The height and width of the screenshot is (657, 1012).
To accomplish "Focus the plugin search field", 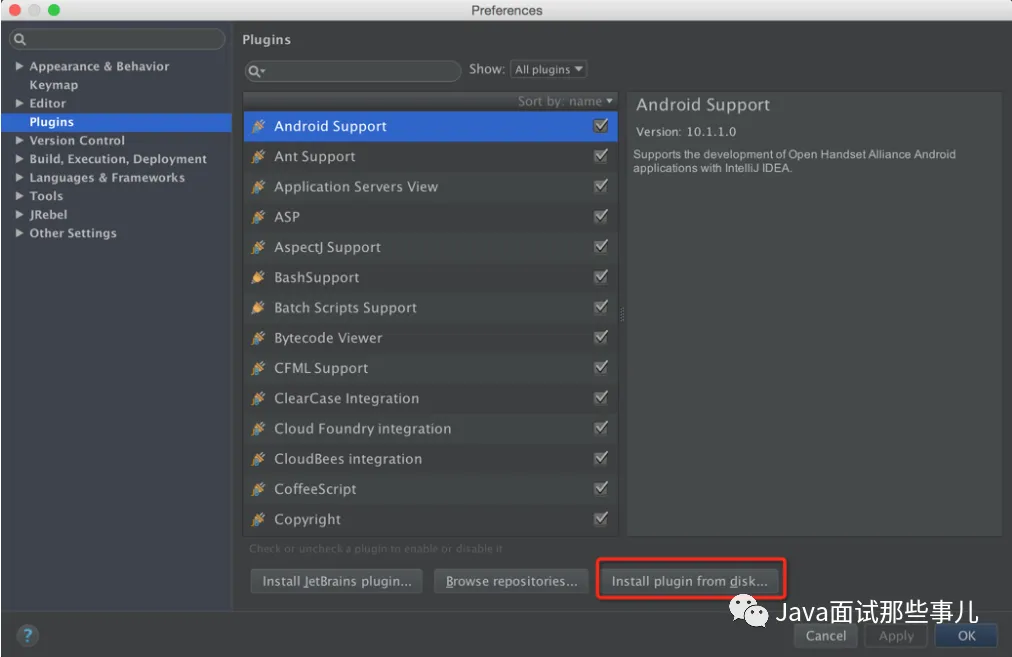I will click(x=352, y=71).
